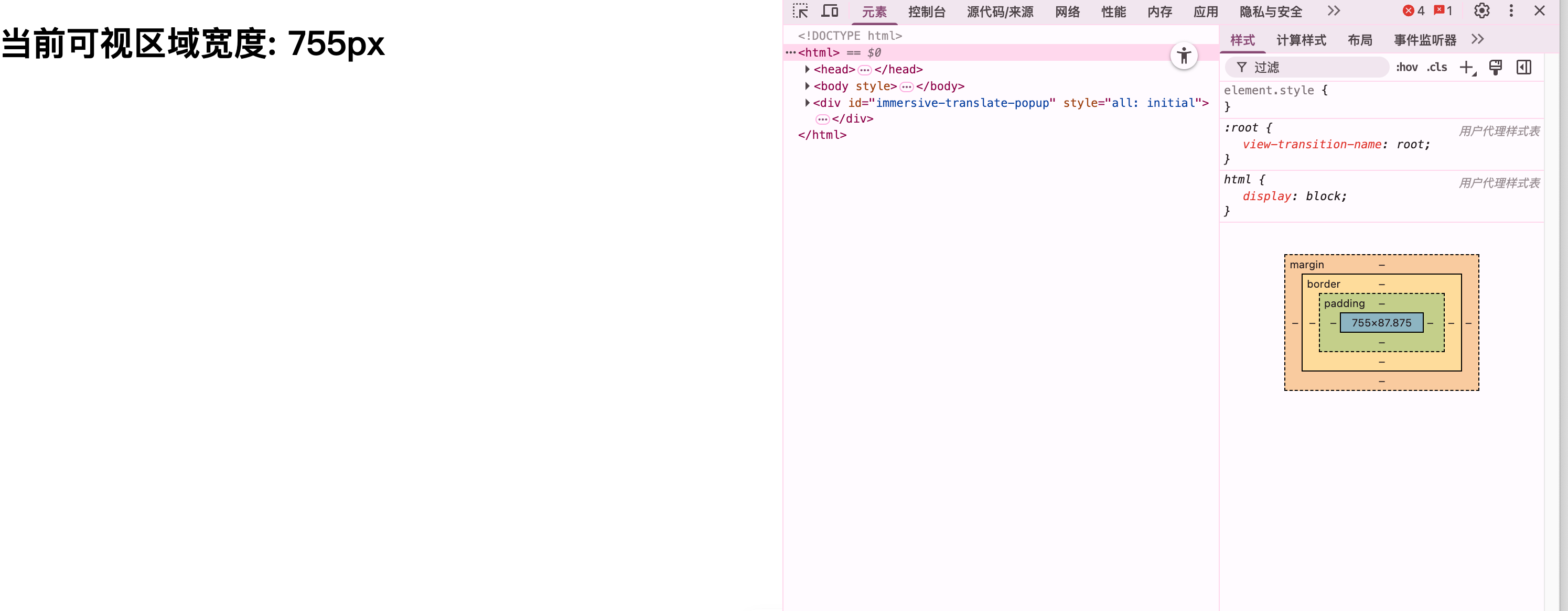Click the issues count badge
The image size is (1568, 611).
point(1443,11)
